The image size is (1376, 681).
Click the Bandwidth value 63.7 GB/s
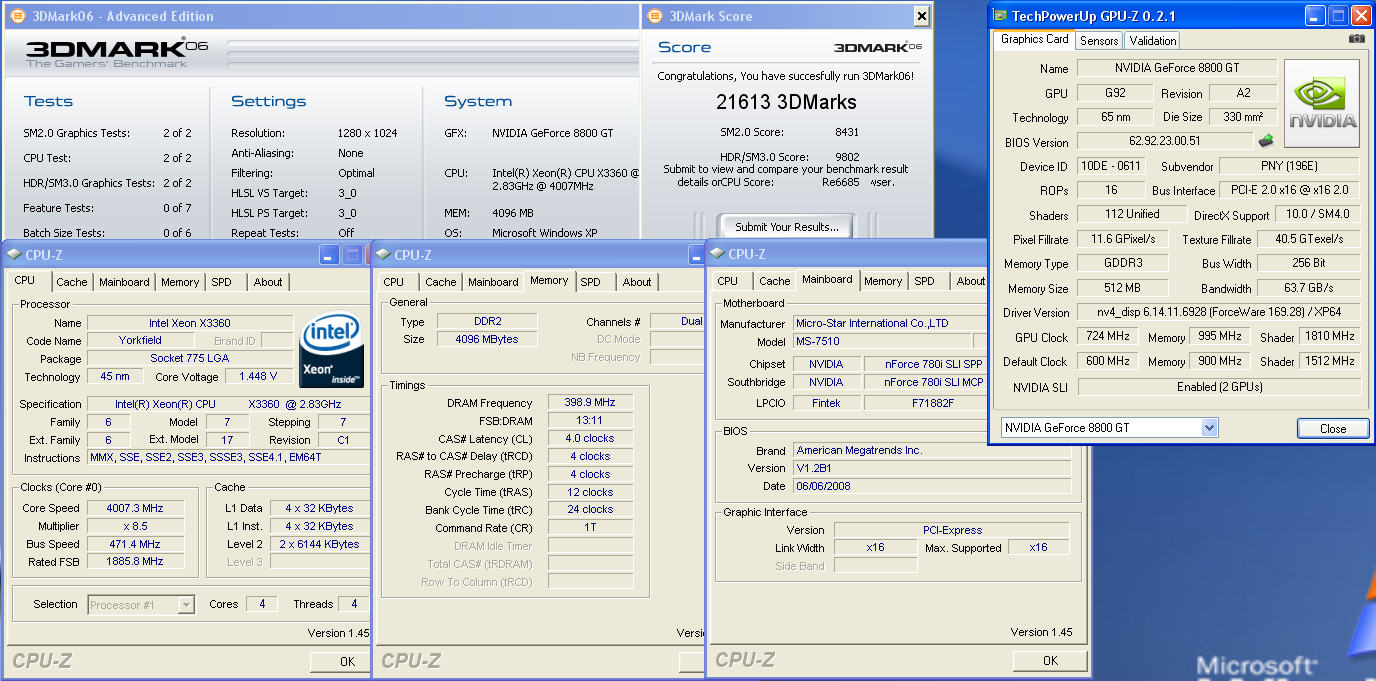(x=1308, y=289)
